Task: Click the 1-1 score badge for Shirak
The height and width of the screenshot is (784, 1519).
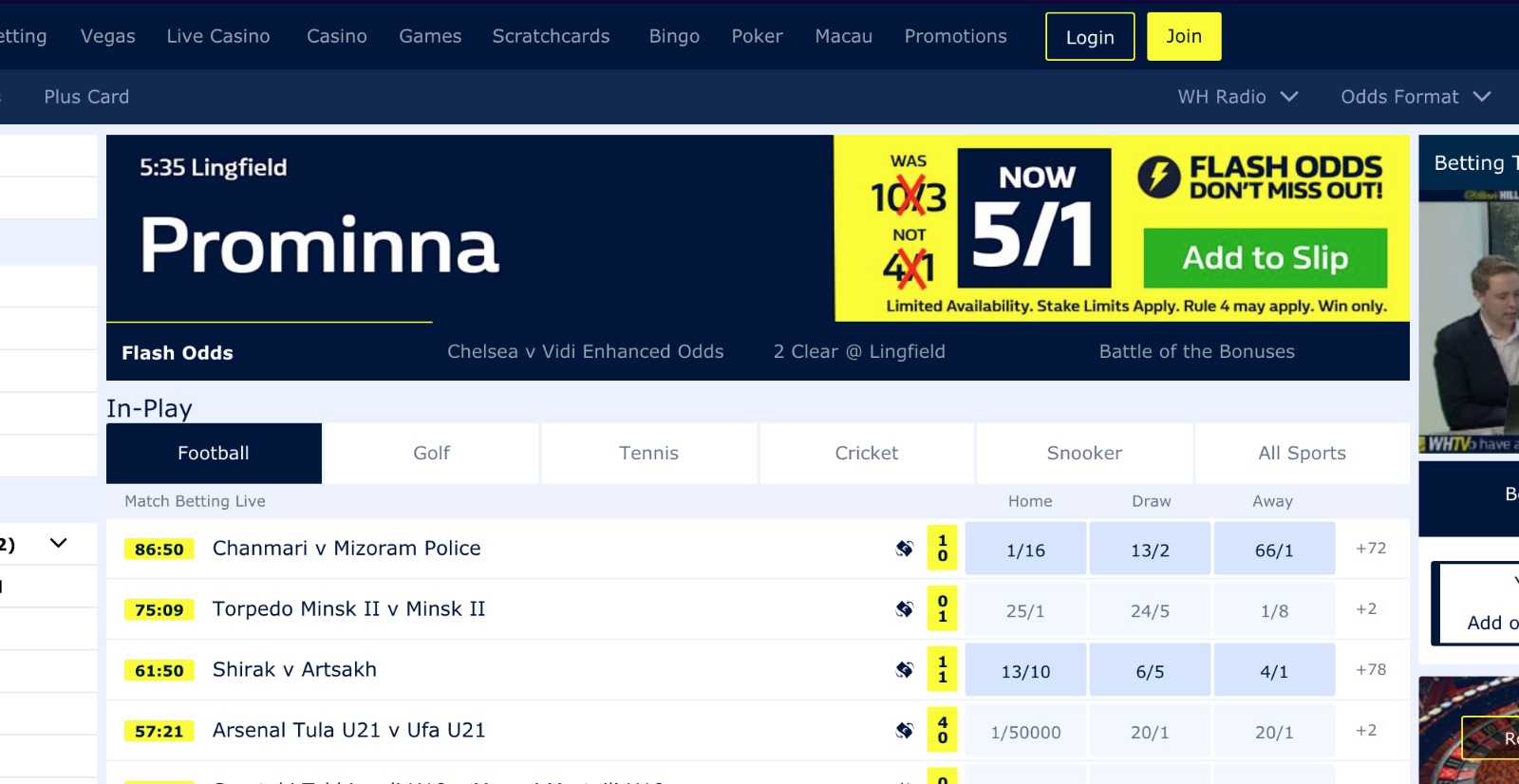Action: click(x=942, y=669)
